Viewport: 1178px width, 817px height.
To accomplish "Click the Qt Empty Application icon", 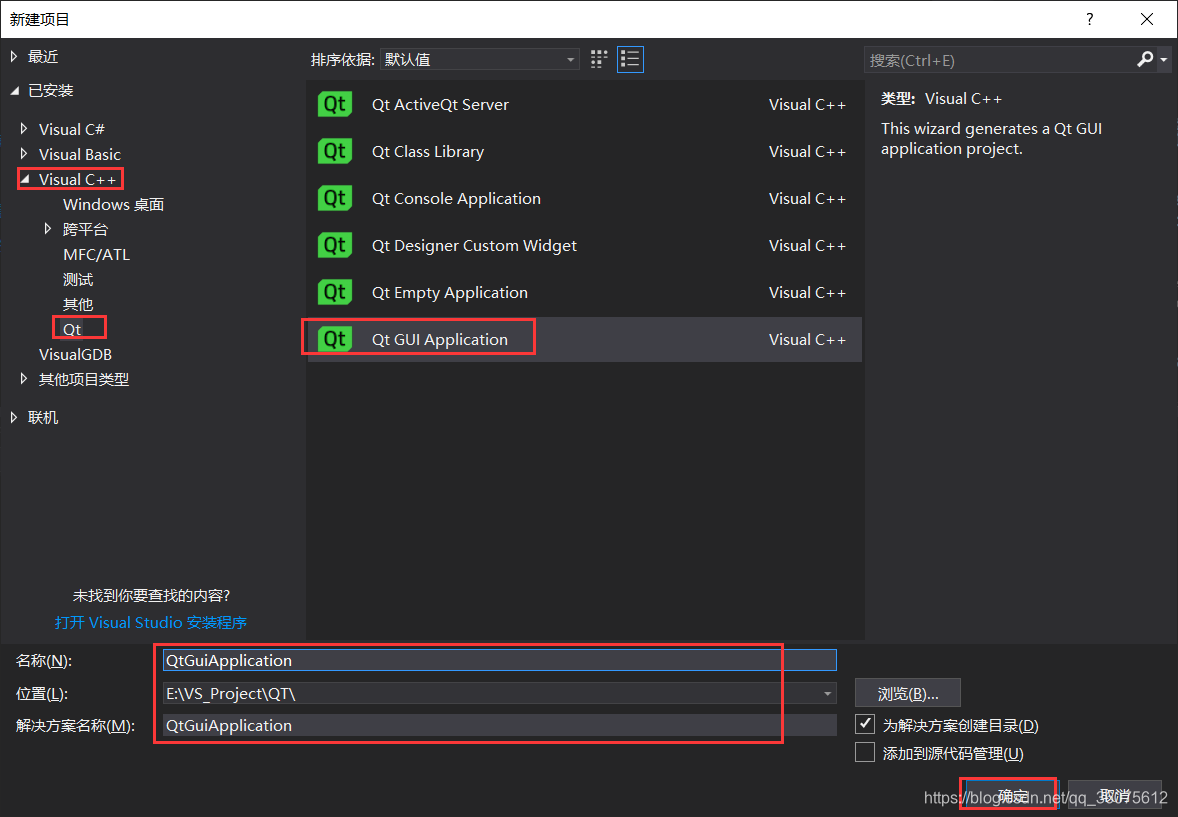I will tap(334, 292).
